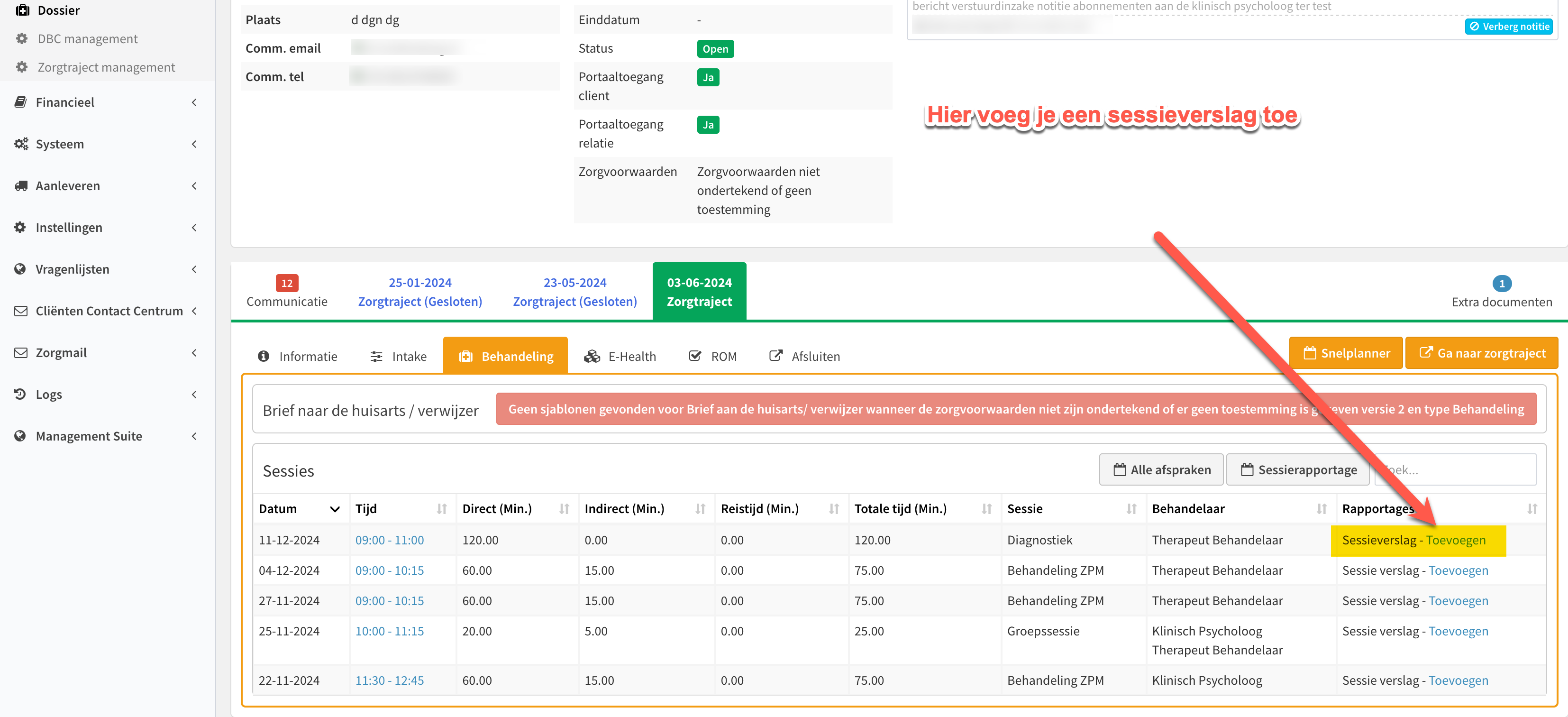Add session report for 04-12-2024
Screen dimensions: 1568x717
click(x=1459, y=570)
